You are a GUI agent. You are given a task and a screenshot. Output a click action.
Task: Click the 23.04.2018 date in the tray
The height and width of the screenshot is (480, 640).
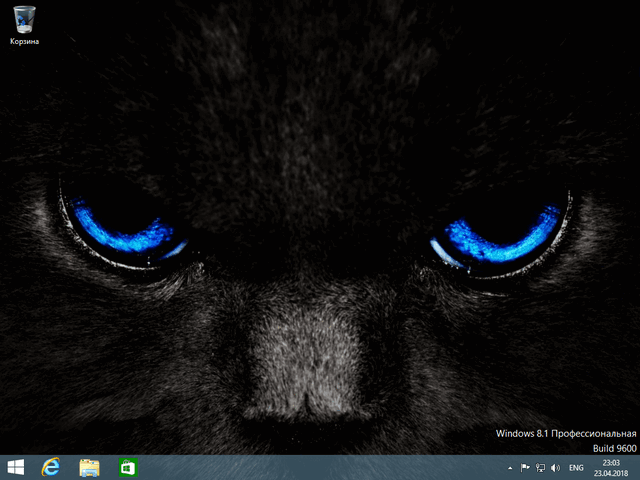612,473
